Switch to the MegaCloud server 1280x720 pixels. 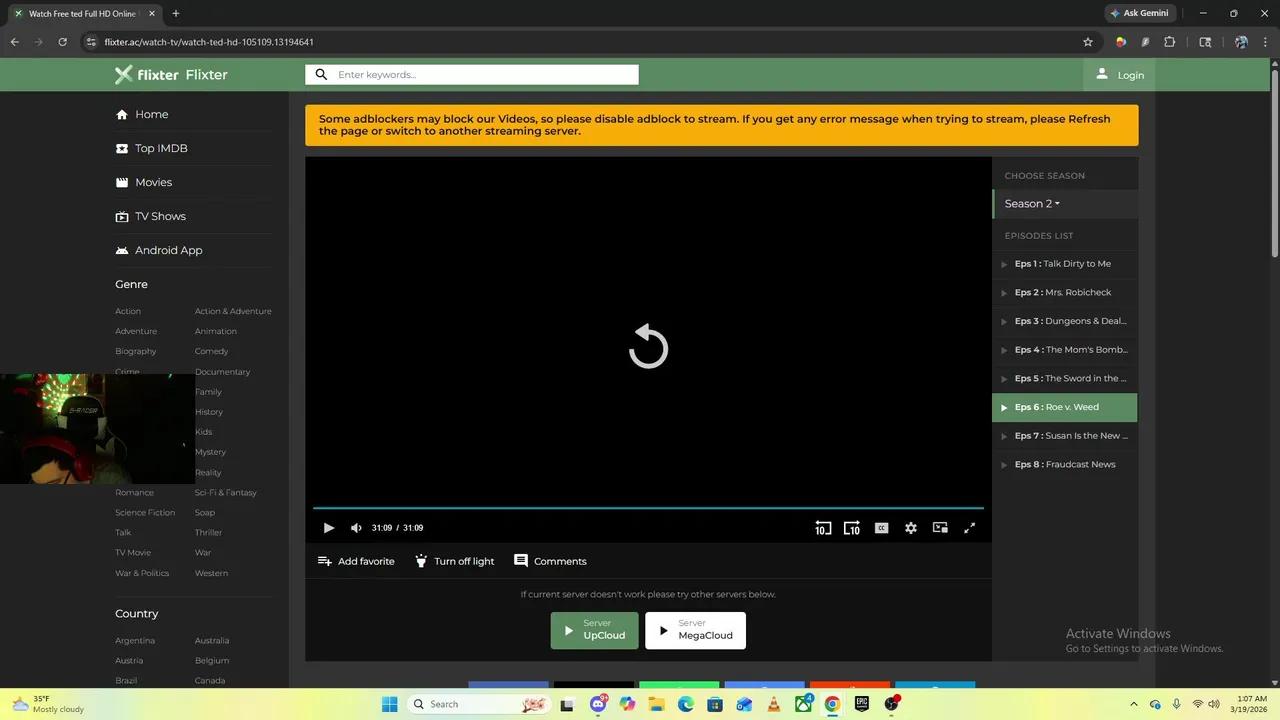coord(695,631)
